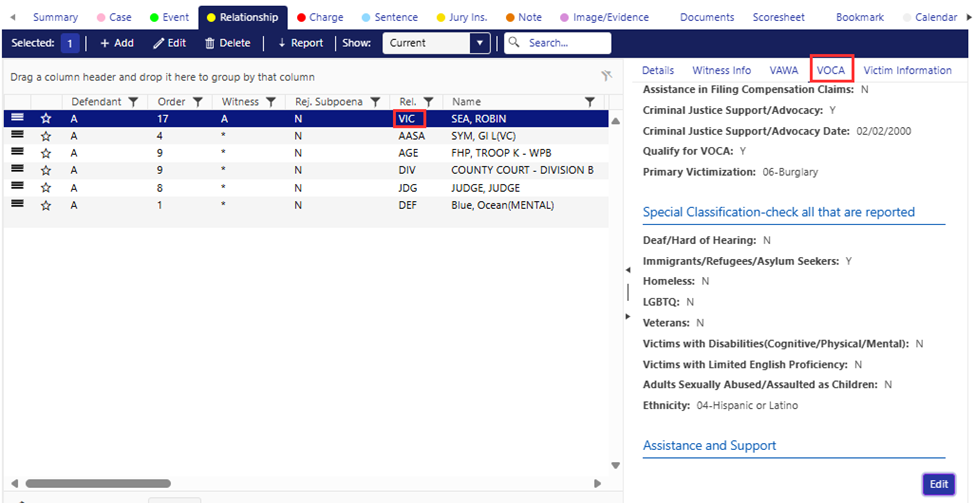
Task: Open row menu icon for JUDGE, JUDGE
Action: coord(17,187)
